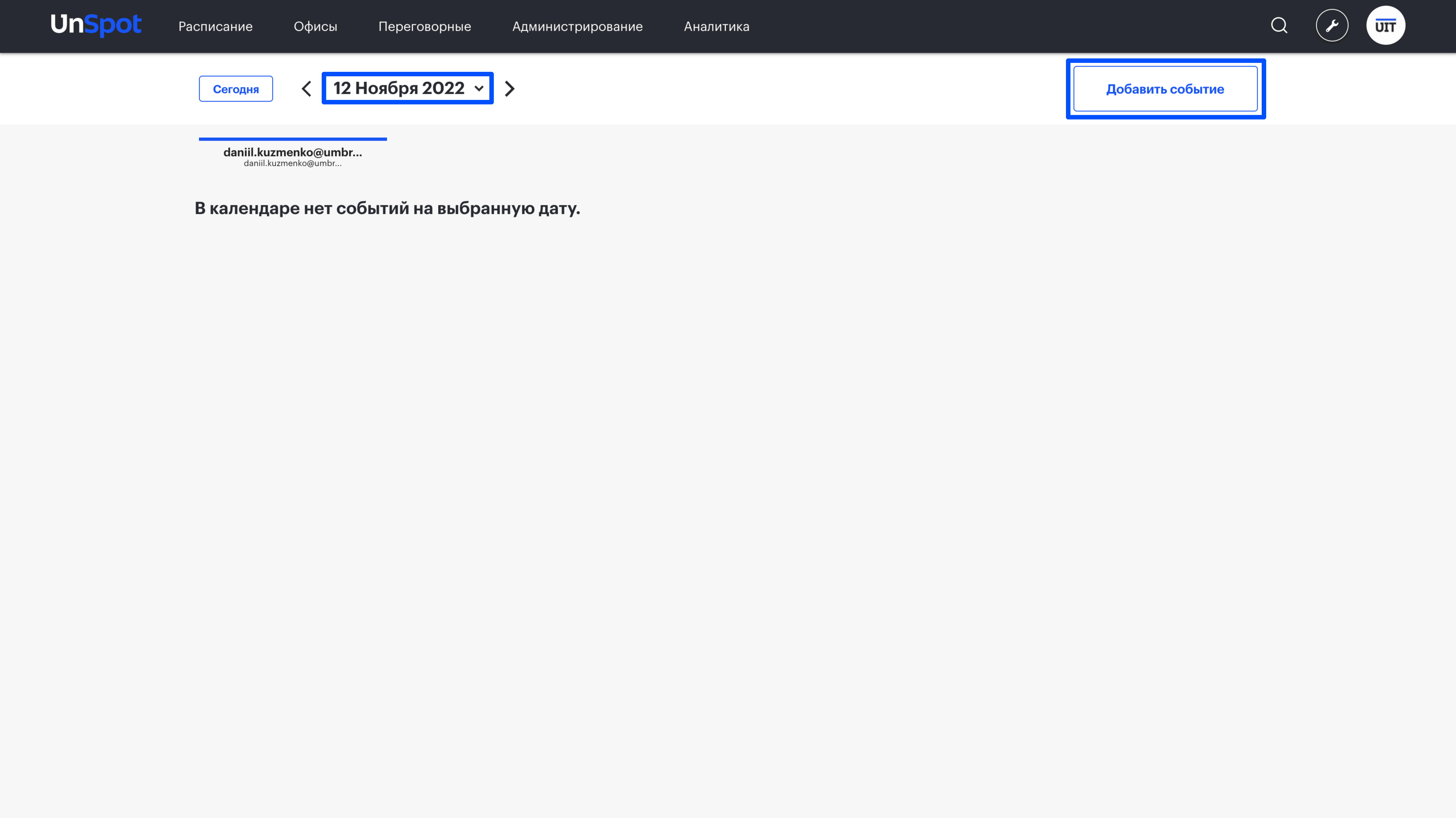The height and width of the screenshot is (818, 1456).
Task: Open the search magnifier icon
Action: click(x=1279, y=25)
